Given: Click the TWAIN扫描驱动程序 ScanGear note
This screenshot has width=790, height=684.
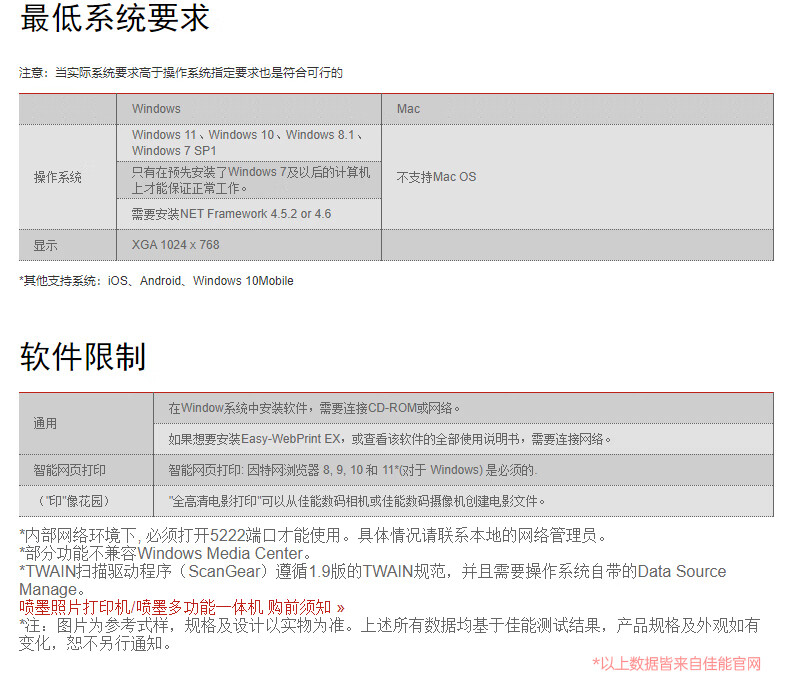Looking at the screenshot, I should pyautogui.click(x=373, y=580).
